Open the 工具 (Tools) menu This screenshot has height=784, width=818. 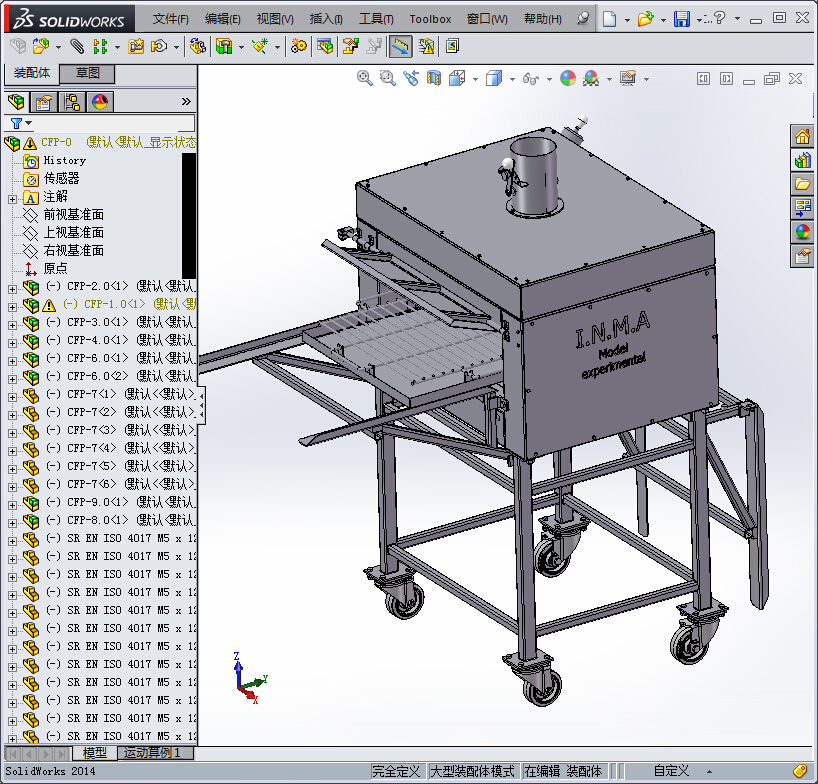coord(376,19)
